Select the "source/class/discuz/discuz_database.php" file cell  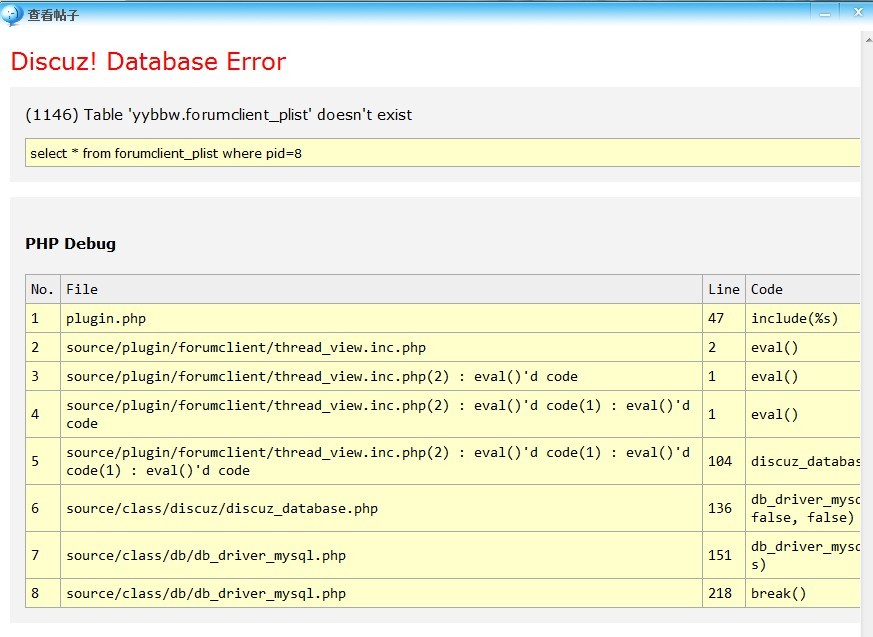click(x=381, y=508)
